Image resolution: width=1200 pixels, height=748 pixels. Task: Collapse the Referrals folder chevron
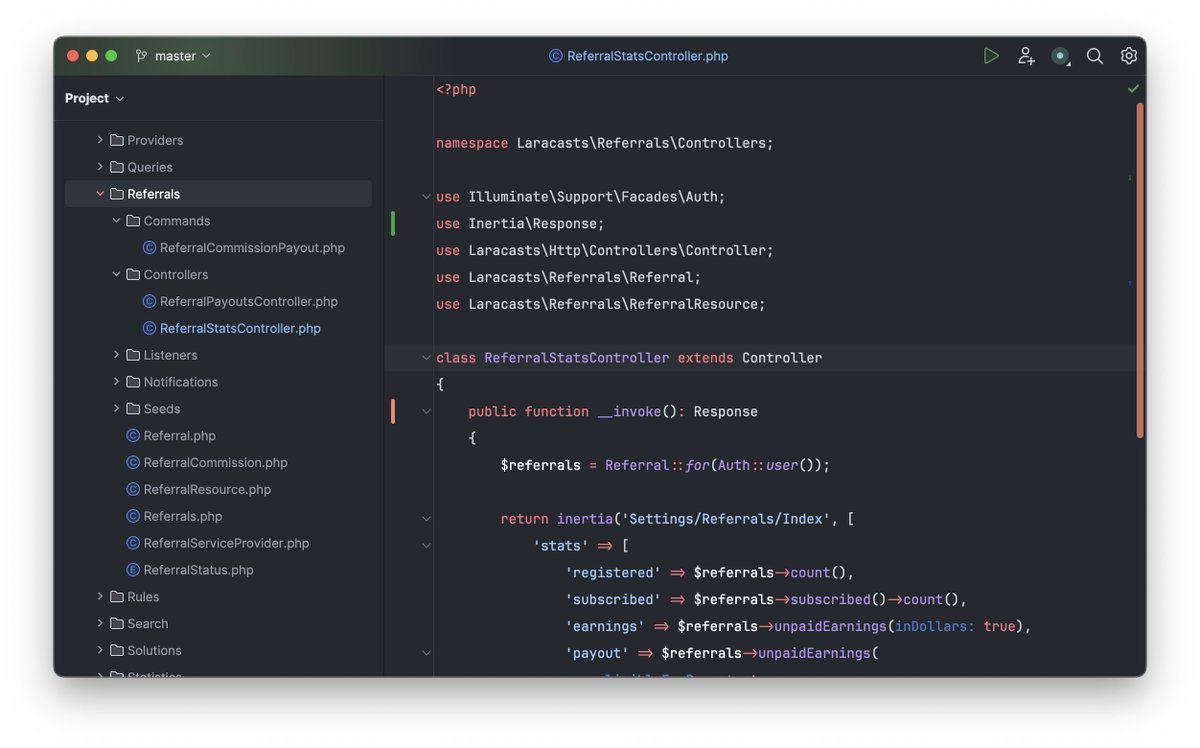coord(100,193)
